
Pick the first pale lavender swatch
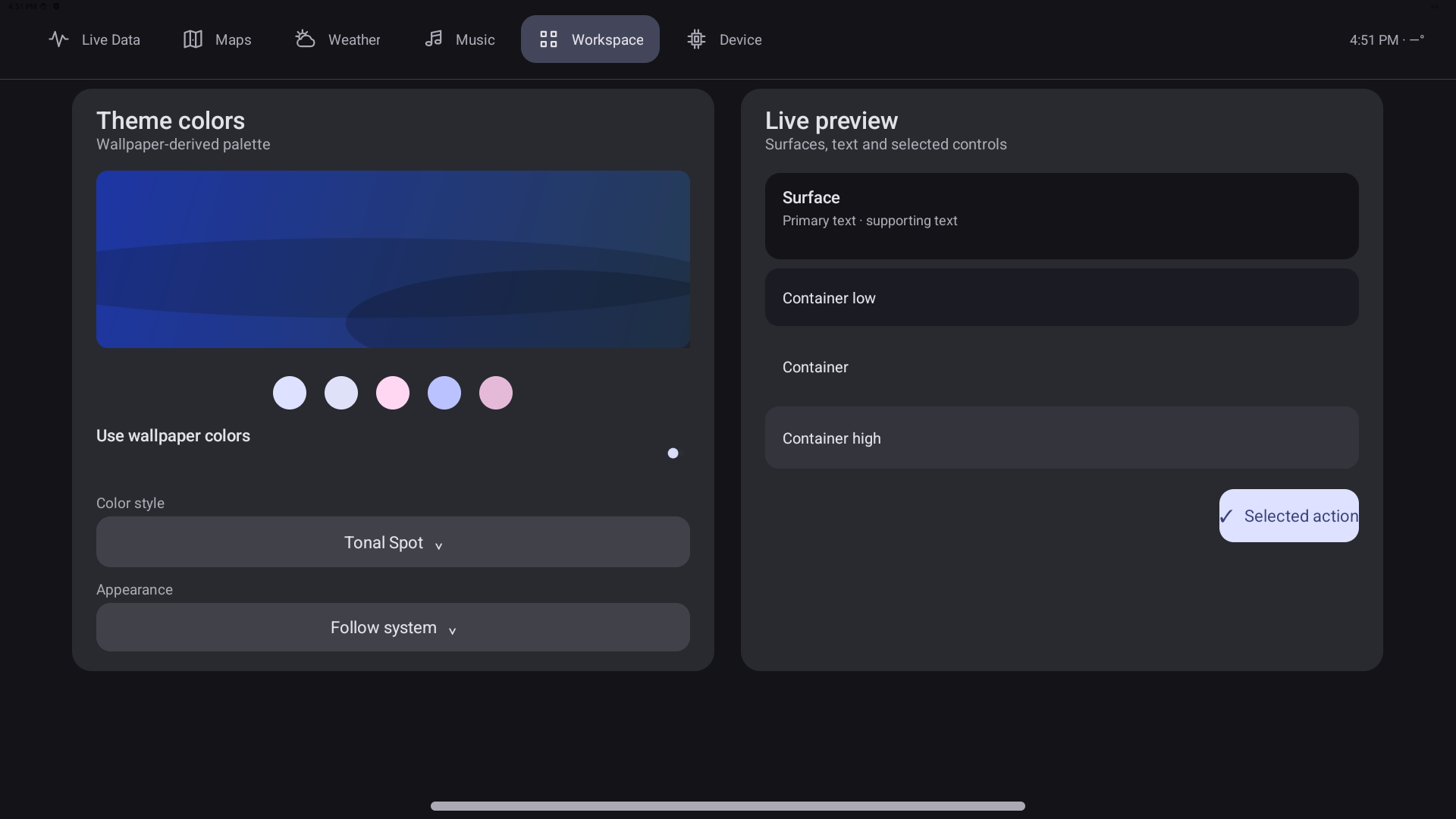pos(290,393)
